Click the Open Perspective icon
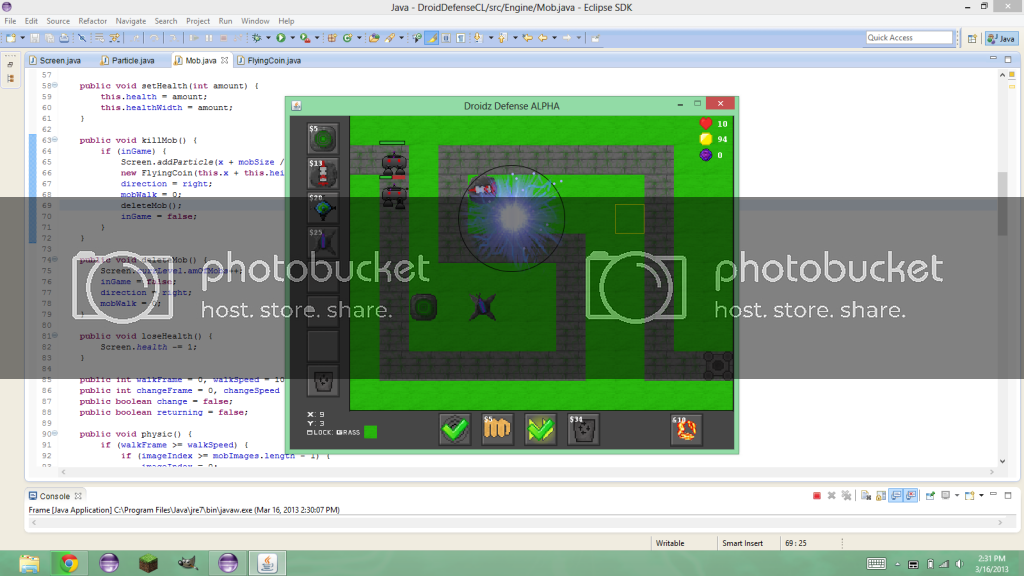The width and height of the screenshot is (1024, 576). tap(972, 39)
